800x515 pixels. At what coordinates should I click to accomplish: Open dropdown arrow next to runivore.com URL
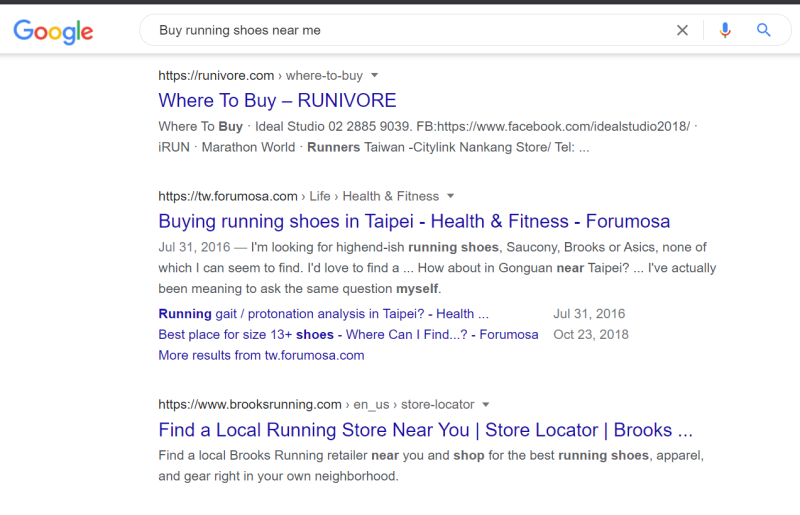coord(374,75)
